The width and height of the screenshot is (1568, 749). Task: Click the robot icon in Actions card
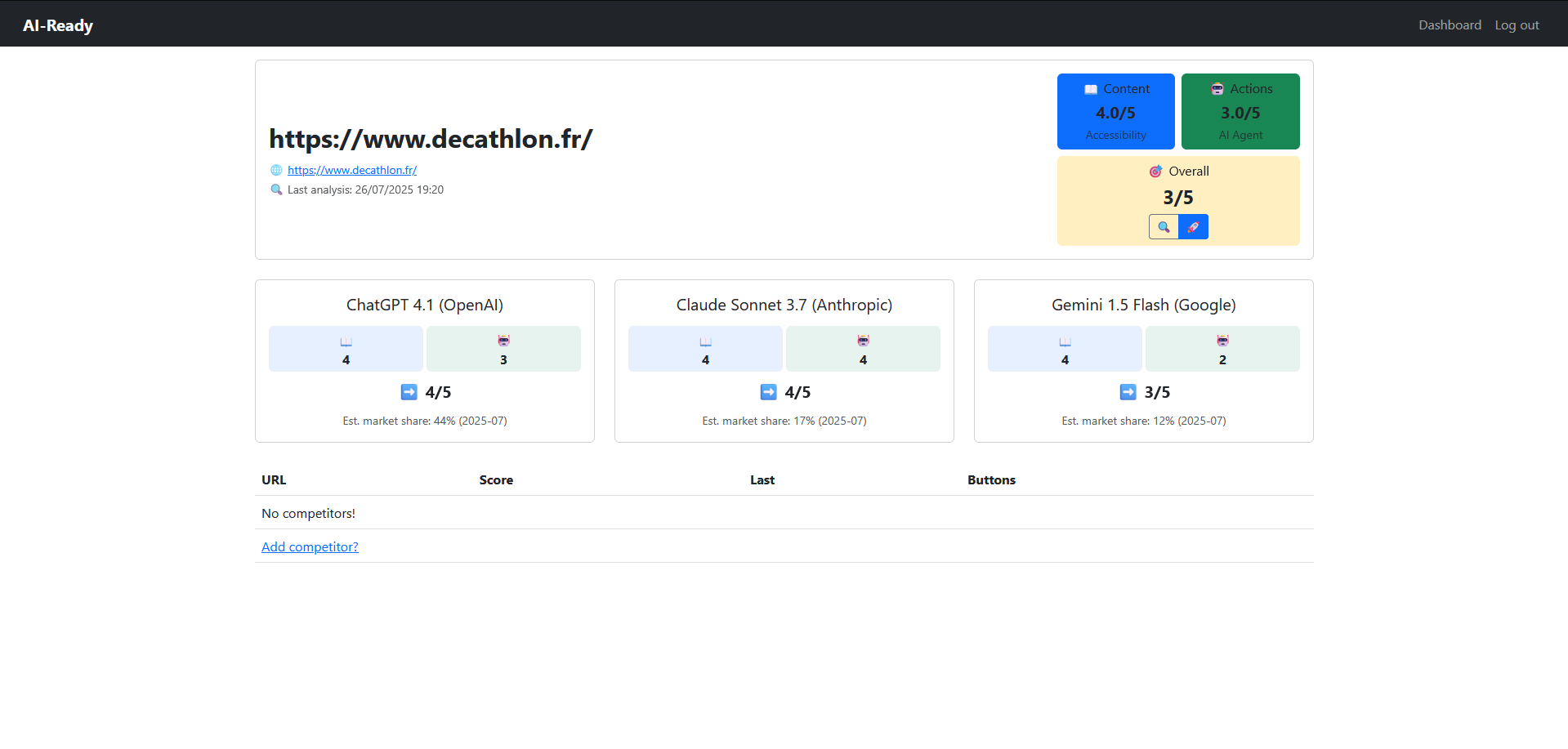1217,89
